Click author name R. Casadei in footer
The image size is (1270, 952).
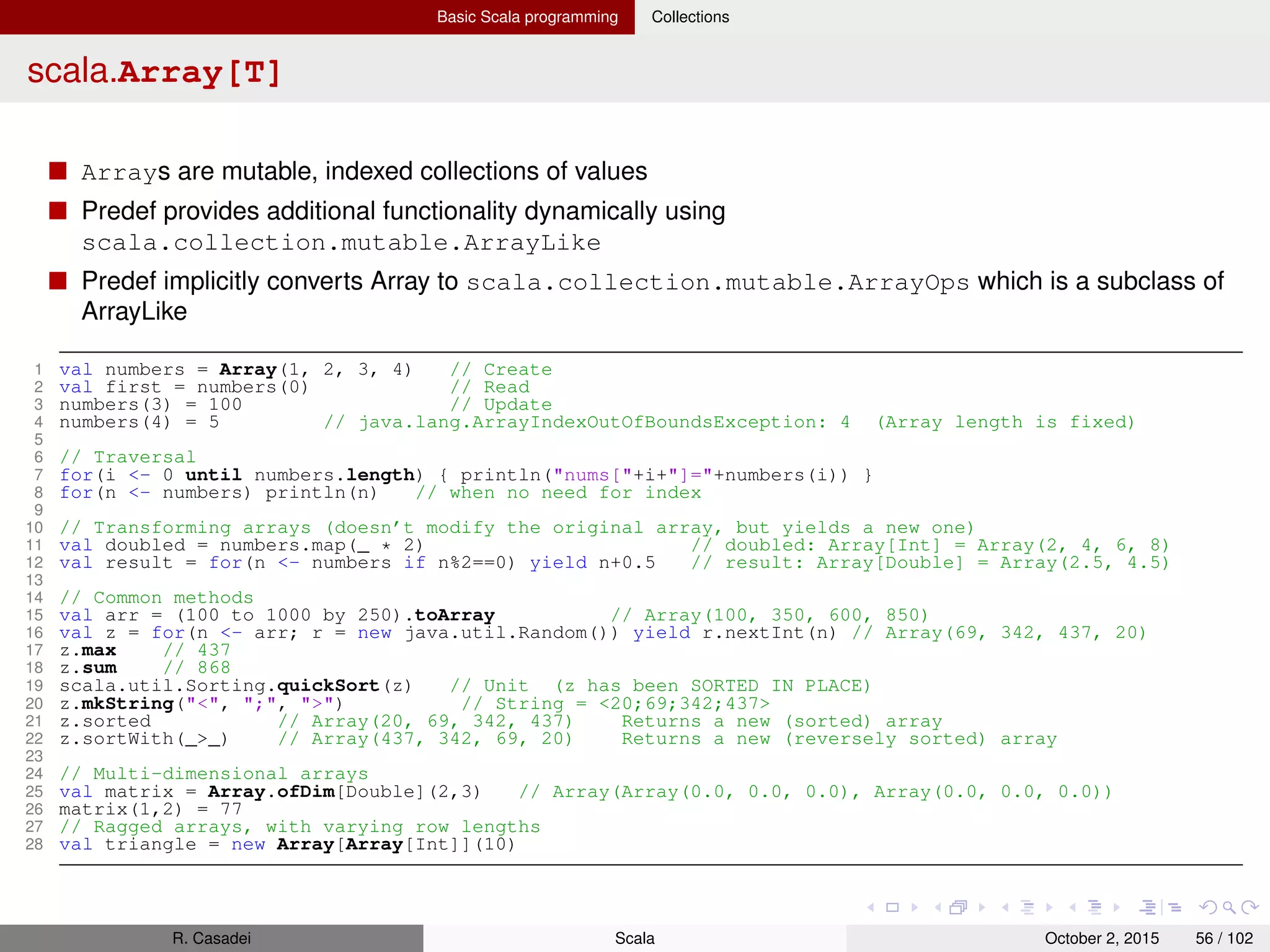point(211,938)
